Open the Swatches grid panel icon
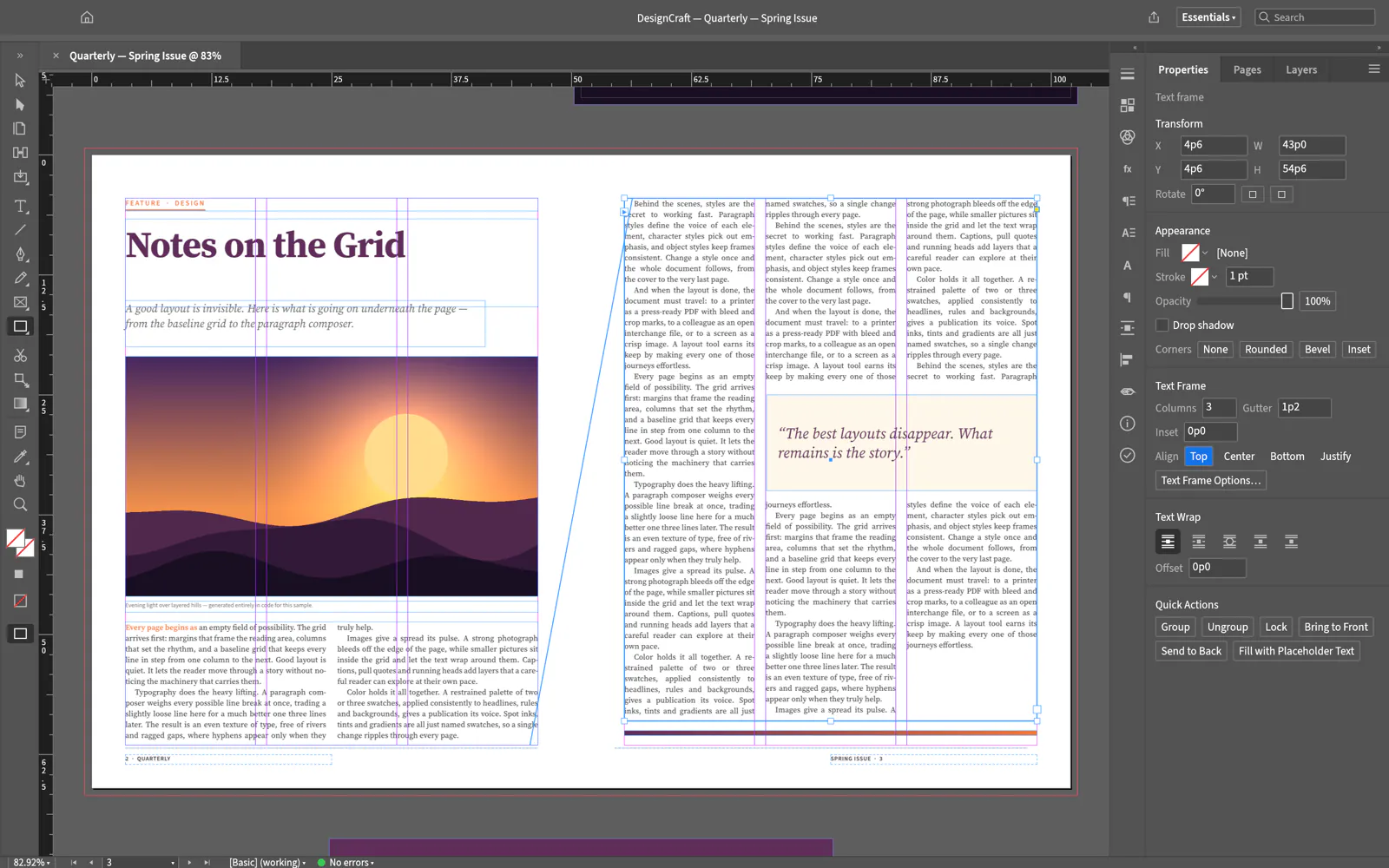This screenshot has height=868, width=1389. 1128,106
